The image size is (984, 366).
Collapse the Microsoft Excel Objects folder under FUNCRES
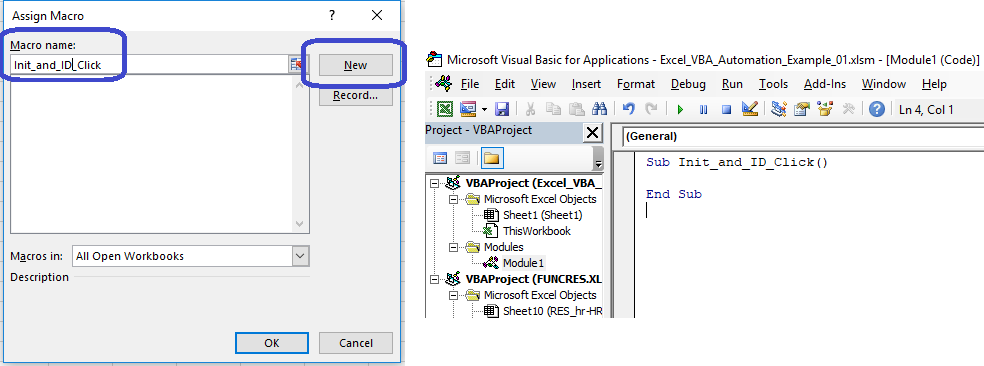(x=453, y=295)
